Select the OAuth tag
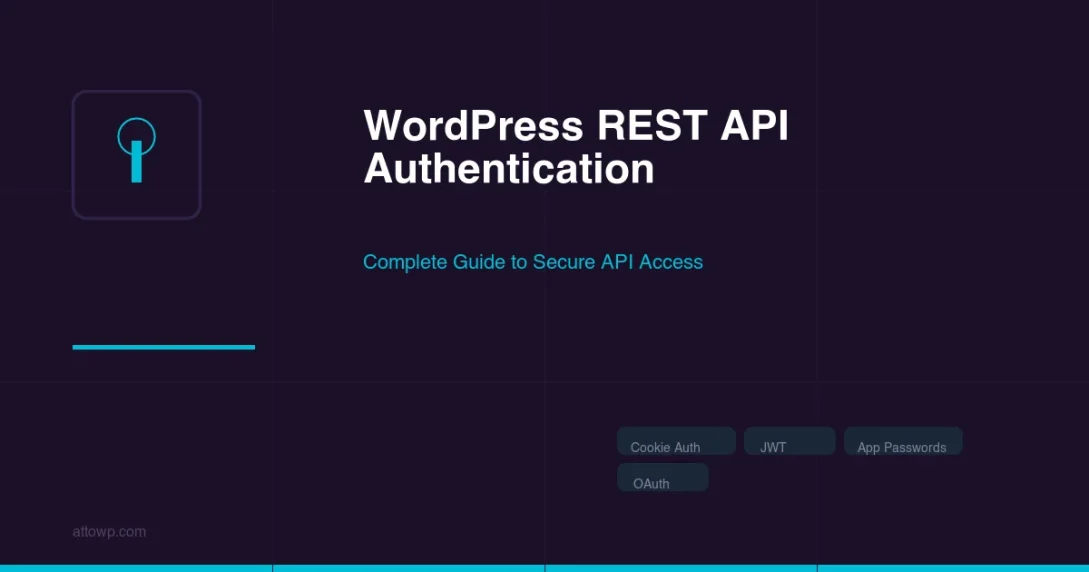 coord(663,478)
